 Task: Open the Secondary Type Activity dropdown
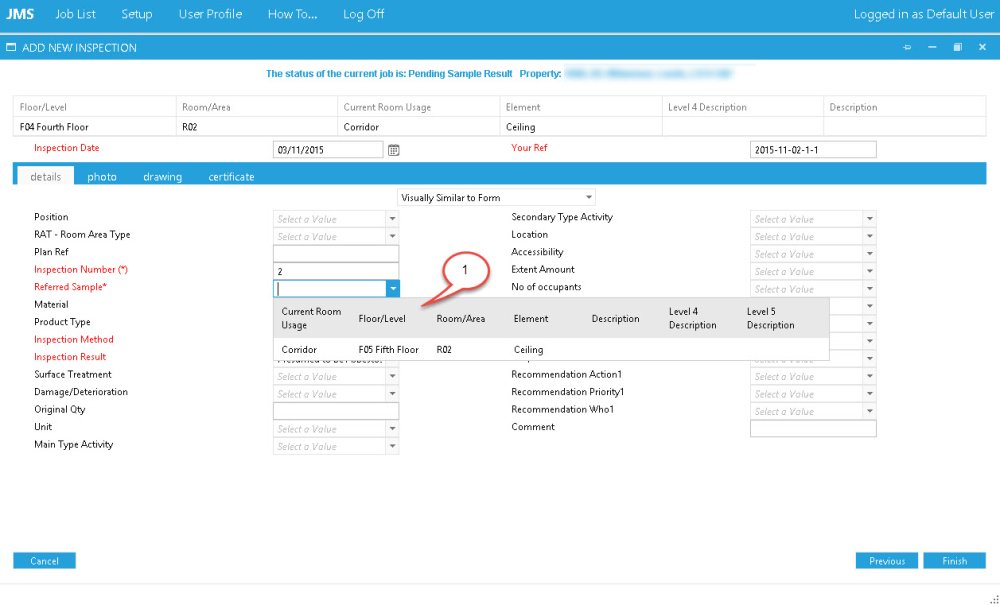[x=869, y=219]
